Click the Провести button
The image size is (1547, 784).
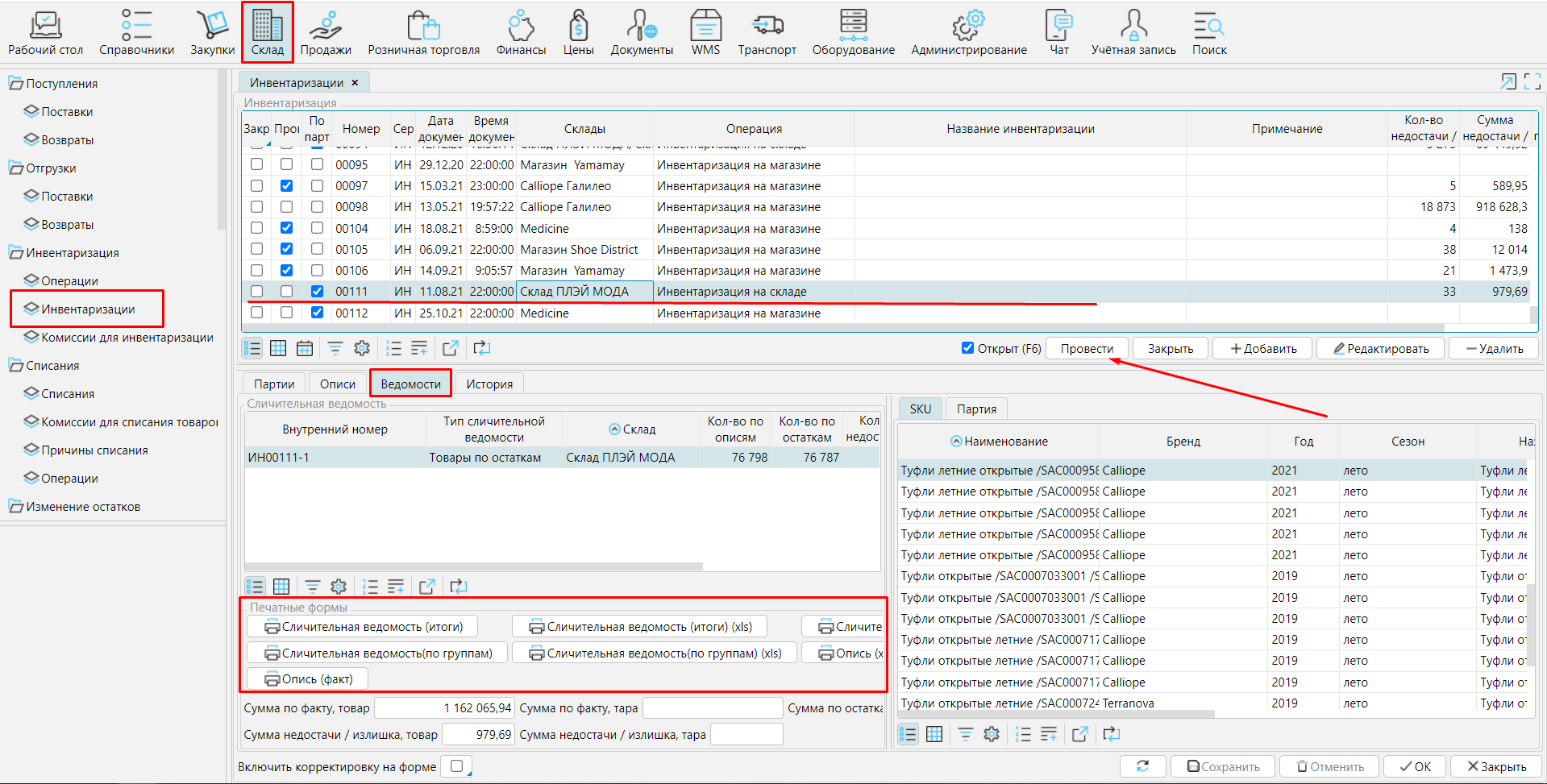tap(1086, 349)
